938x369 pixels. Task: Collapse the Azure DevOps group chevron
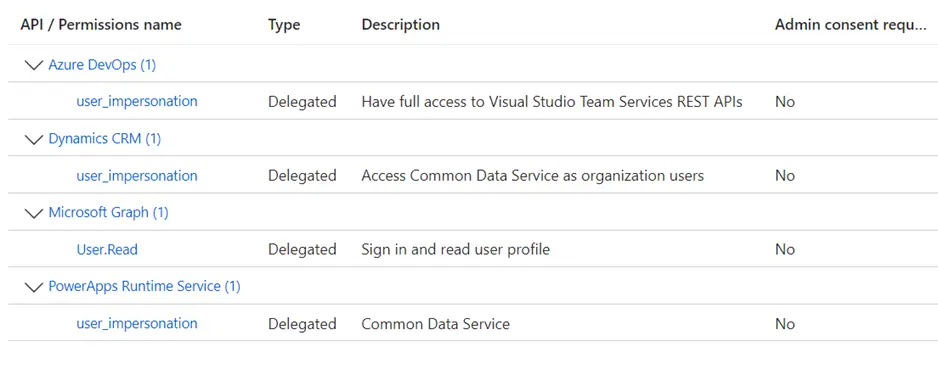(x=34, y=65)
